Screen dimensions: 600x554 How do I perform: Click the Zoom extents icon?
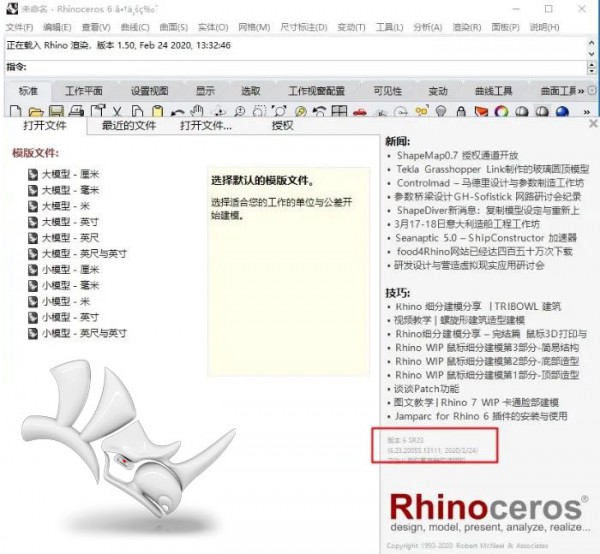pos(280,112)
